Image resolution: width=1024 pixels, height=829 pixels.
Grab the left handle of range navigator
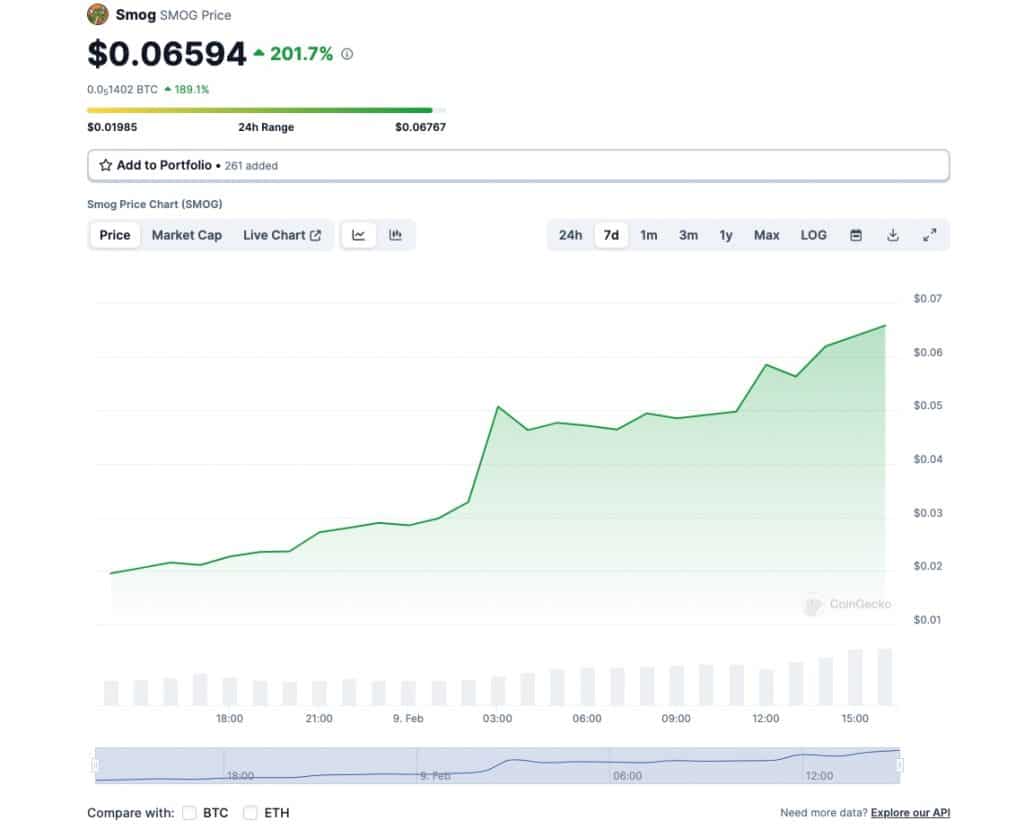tap(95, 765)
